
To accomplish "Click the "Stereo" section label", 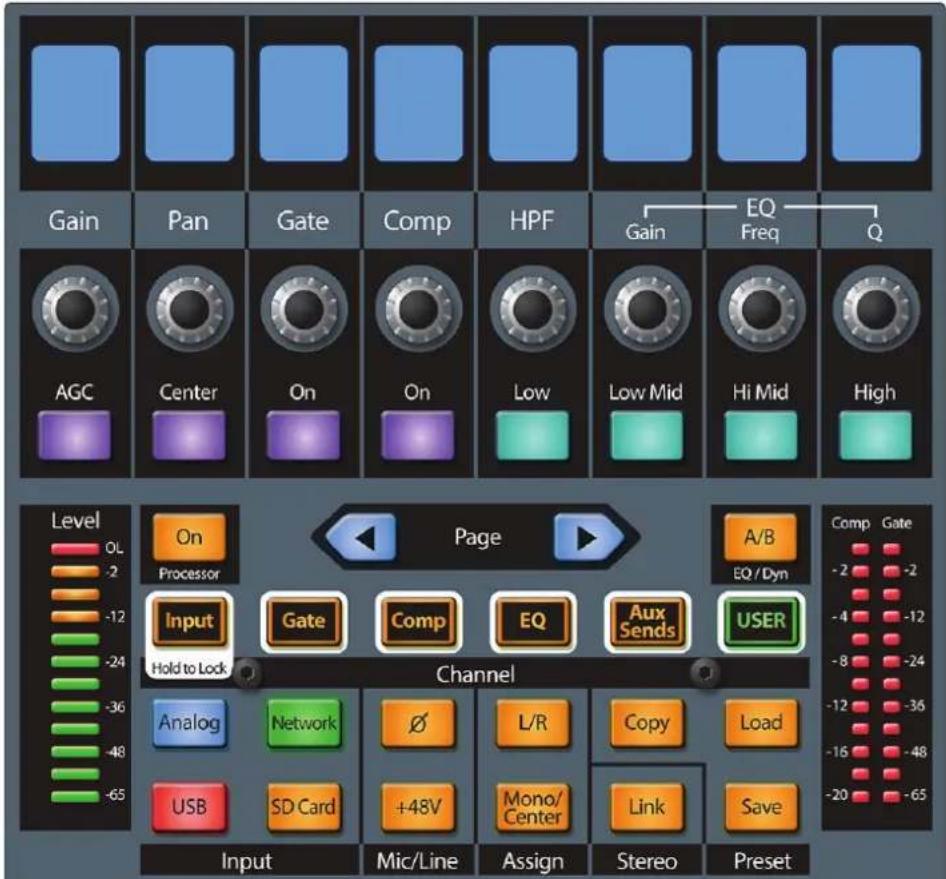I will pos(647,861).
